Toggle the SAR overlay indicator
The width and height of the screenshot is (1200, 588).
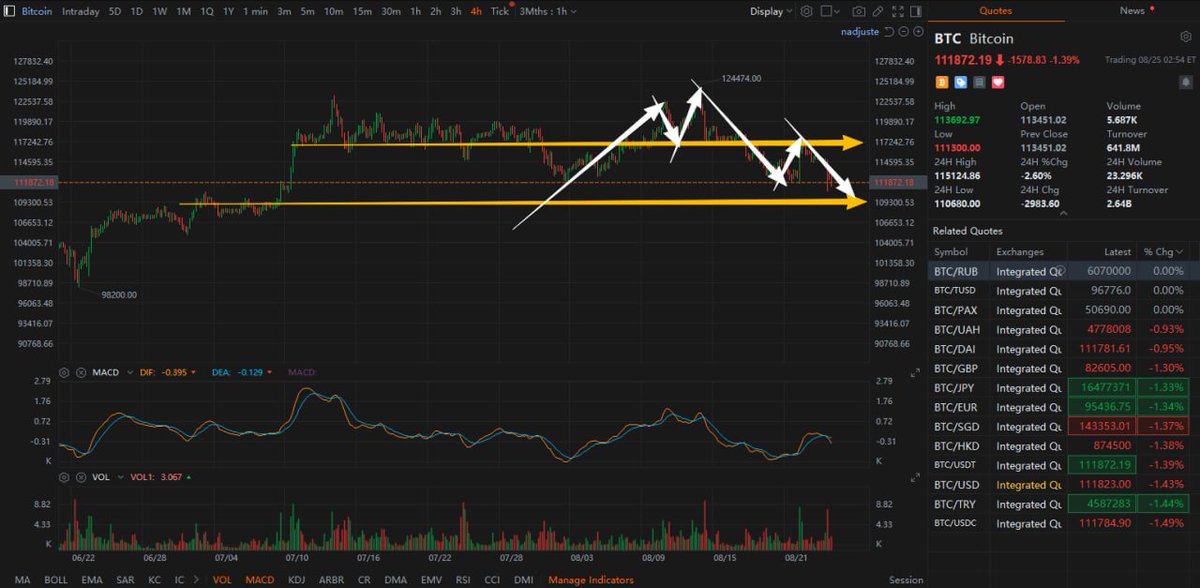pos(125,580)
